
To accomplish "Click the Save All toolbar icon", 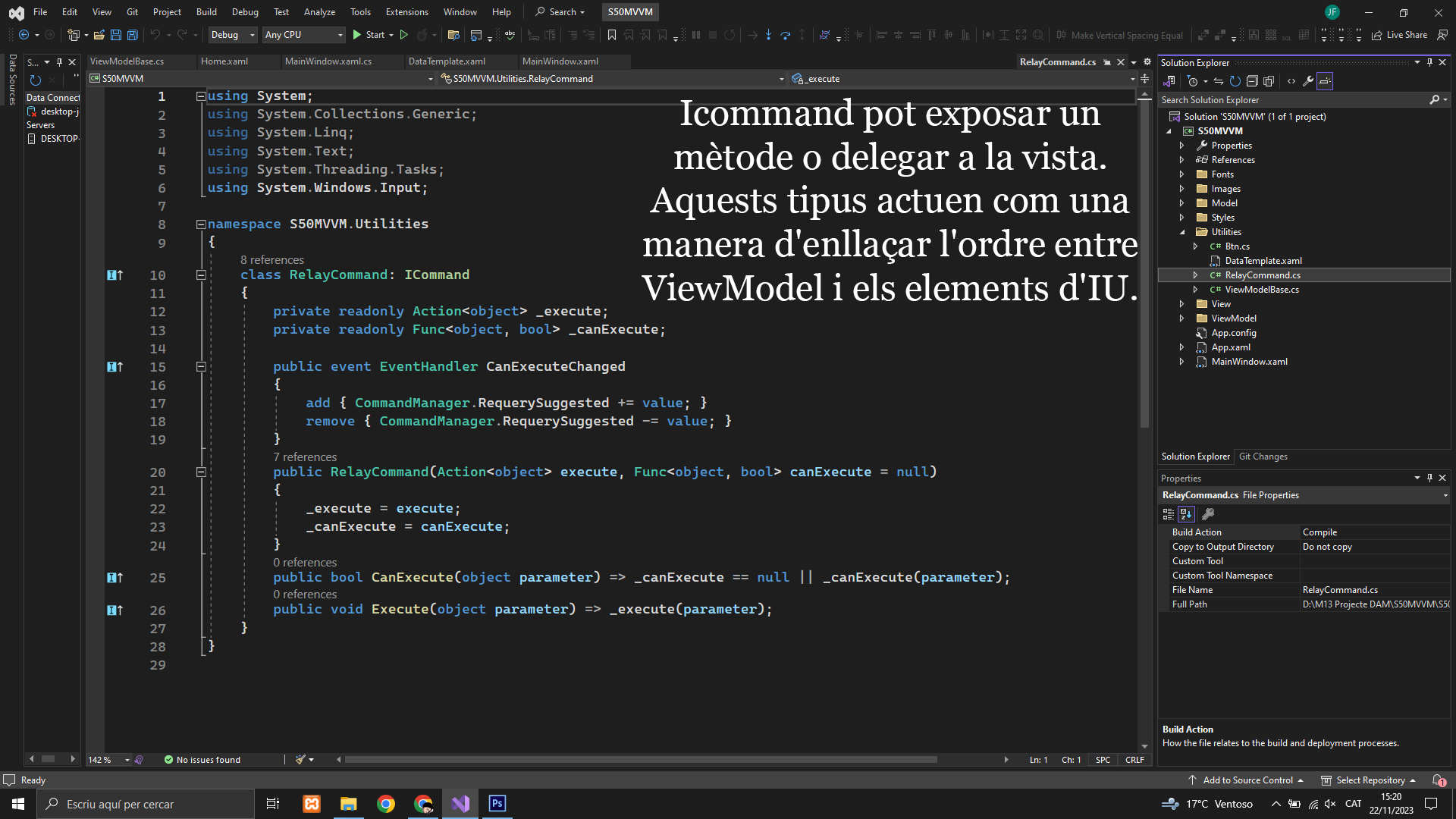I will [133, 35].
